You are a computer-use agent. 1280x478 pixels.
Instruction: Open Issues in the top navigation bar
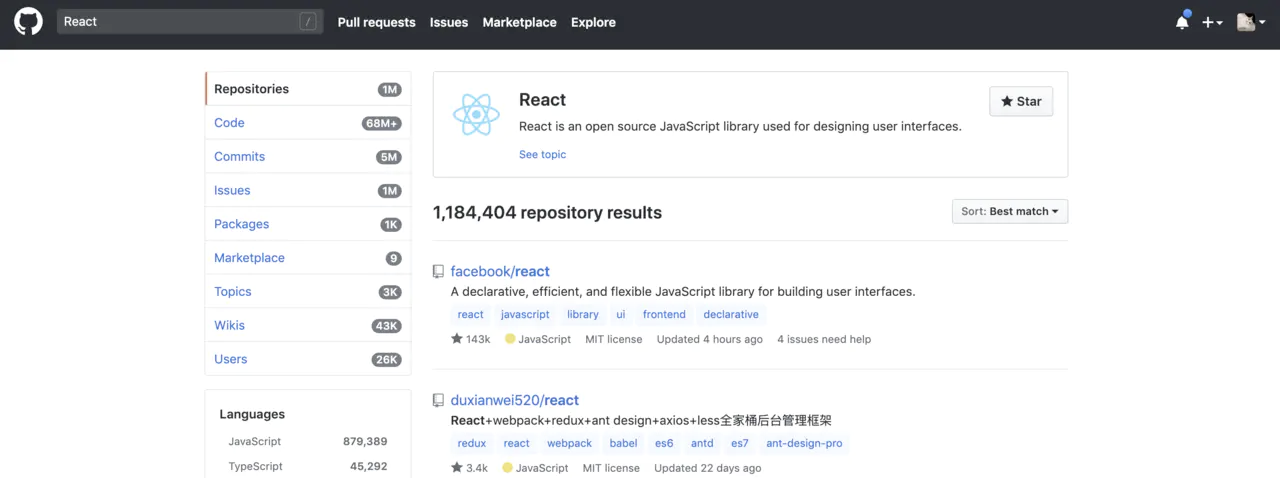click(x=449, y=22)
